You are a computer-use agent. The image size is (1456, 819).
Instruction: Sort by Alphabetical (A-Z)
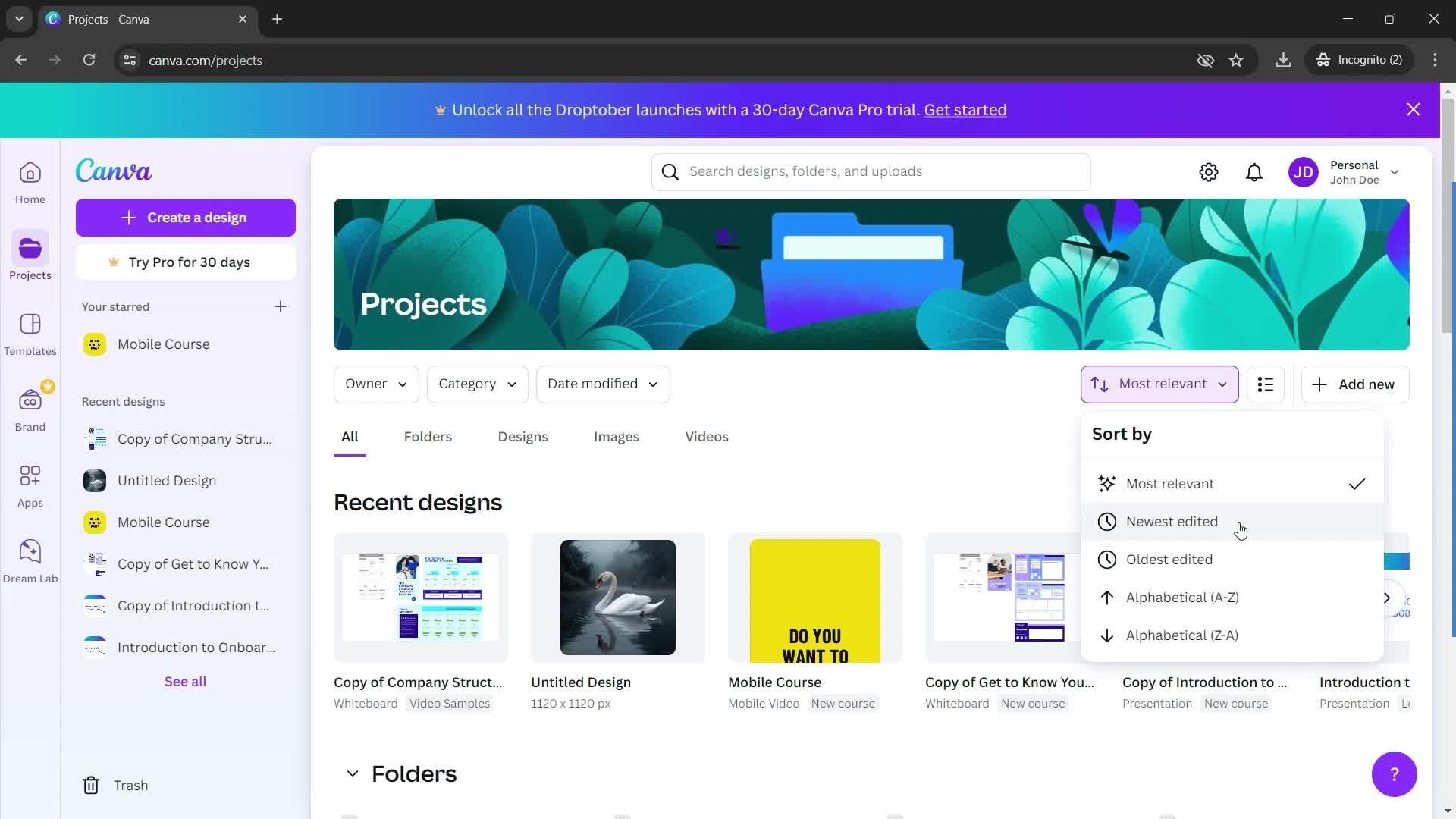(1232, 598)
